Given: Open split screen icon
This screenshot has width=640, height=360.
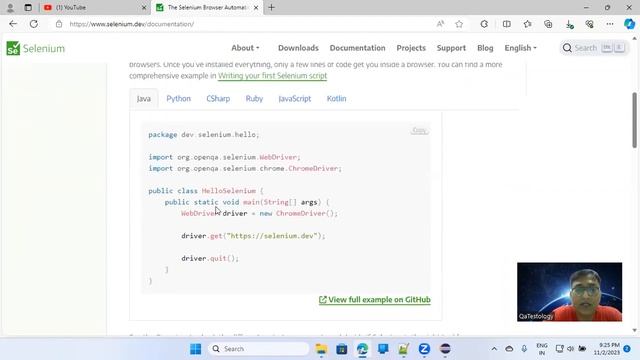Looking at the screenshot, I should click(507, 24).
